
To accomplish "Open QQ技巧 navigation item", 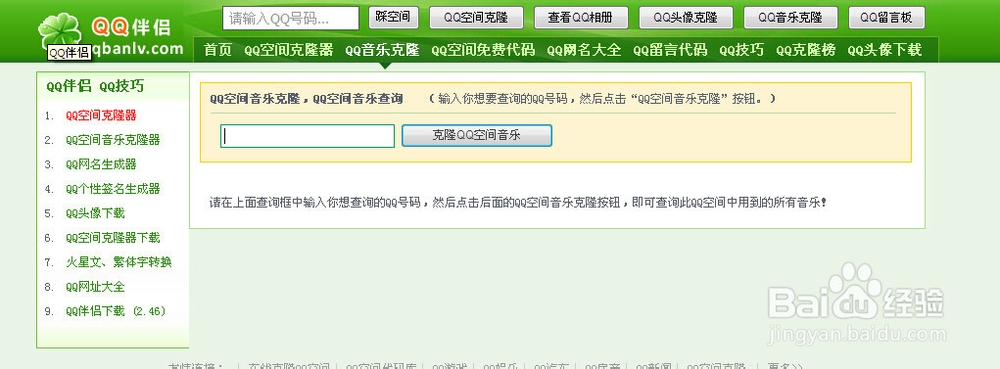I will [742, 50].
